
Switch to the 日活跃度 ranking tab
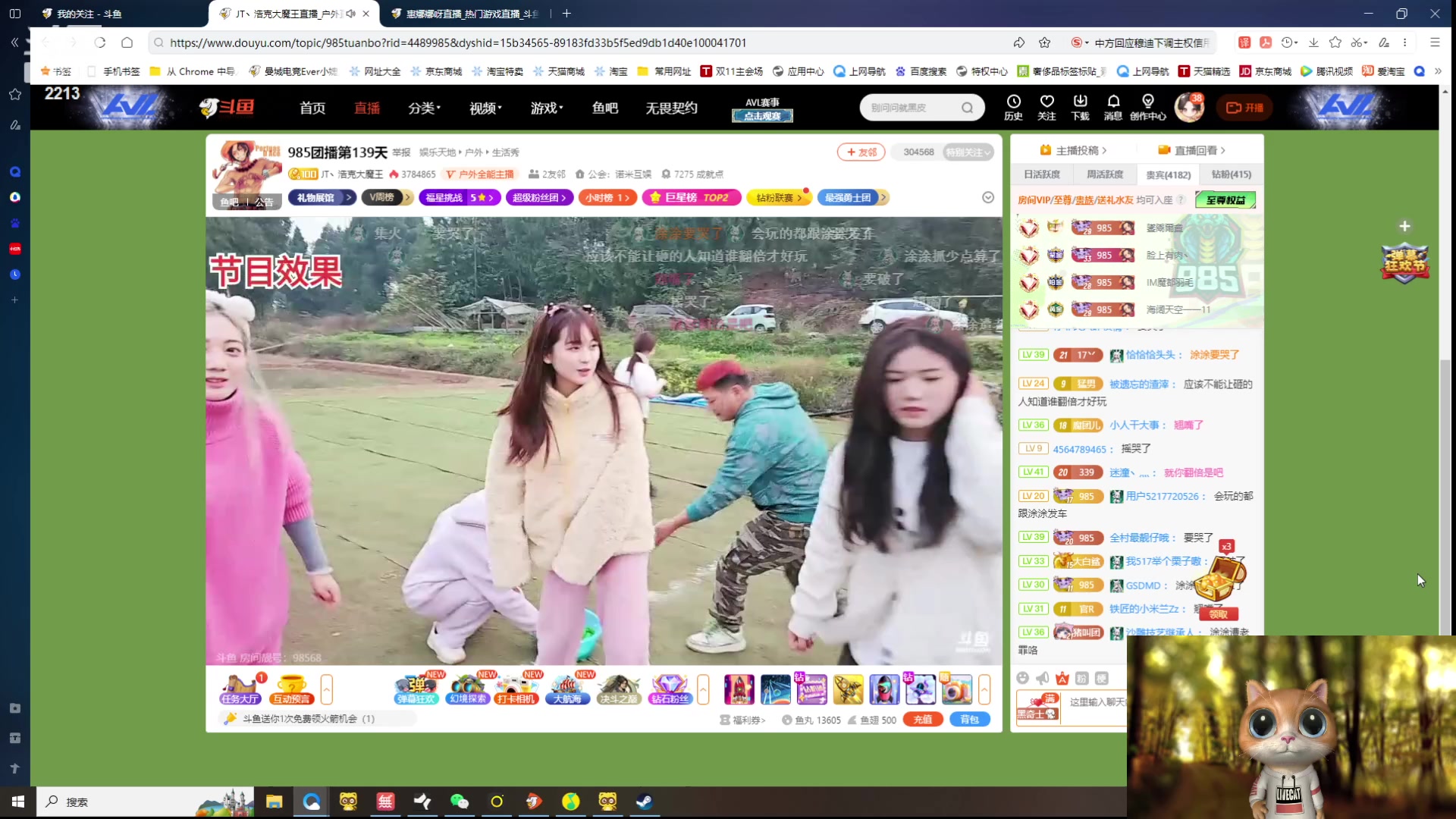click(x=1042, y=174)
